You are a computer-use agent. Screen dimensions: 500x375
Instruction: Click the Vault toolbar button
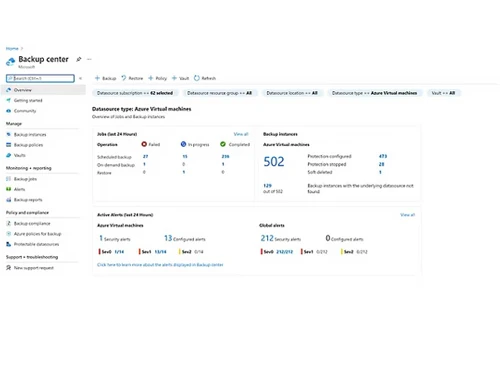tap(180, 78)
